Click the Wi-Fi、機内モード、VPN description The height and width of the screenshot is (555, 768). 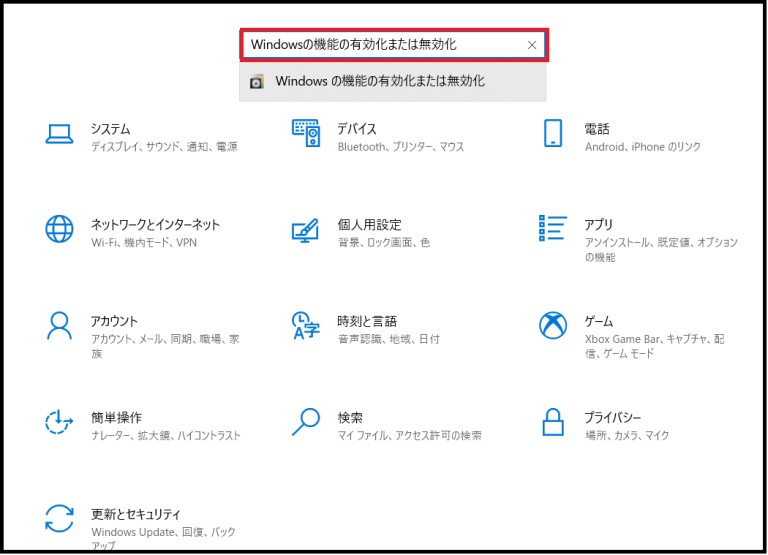[x=144, y=242]
